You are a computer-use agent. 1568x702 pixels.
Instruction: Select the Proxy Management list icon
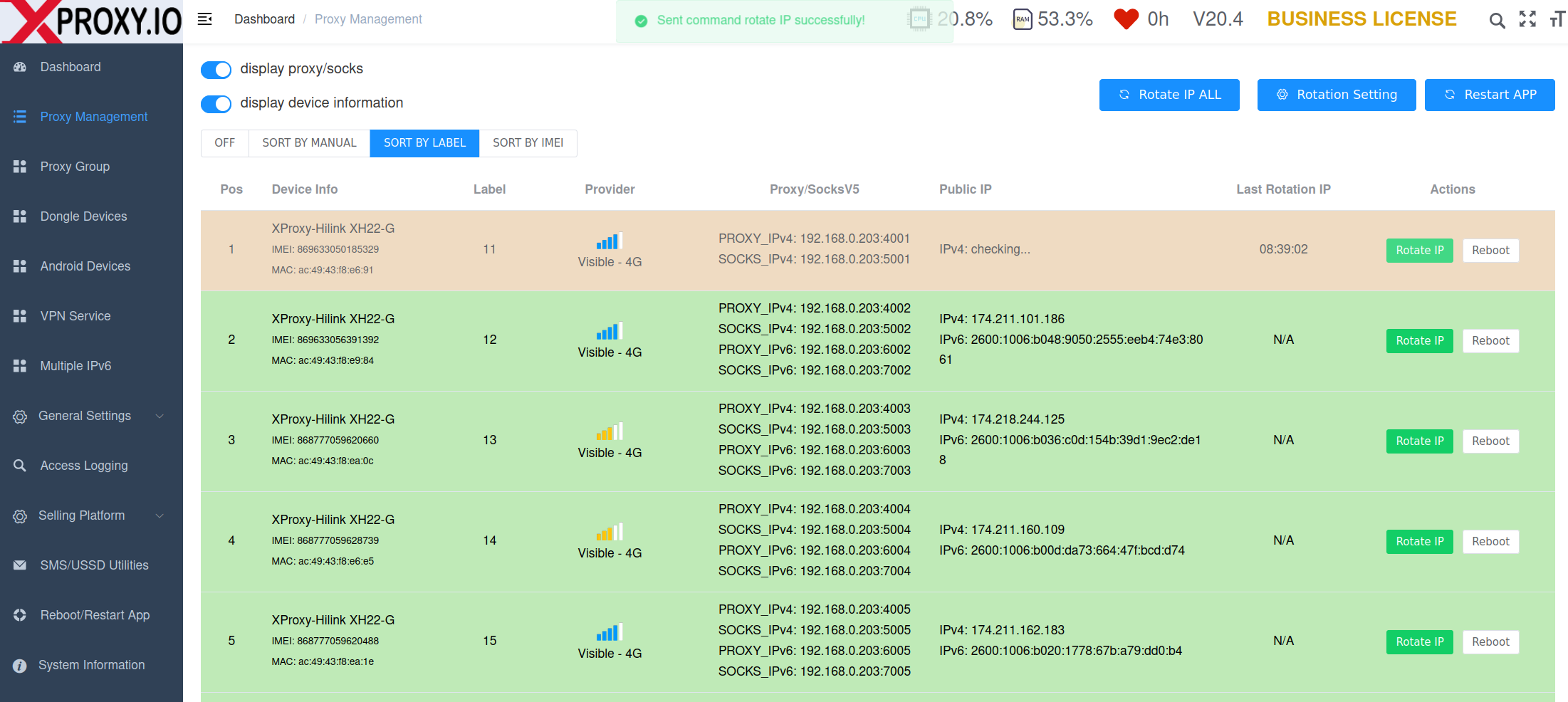[20, 117]
